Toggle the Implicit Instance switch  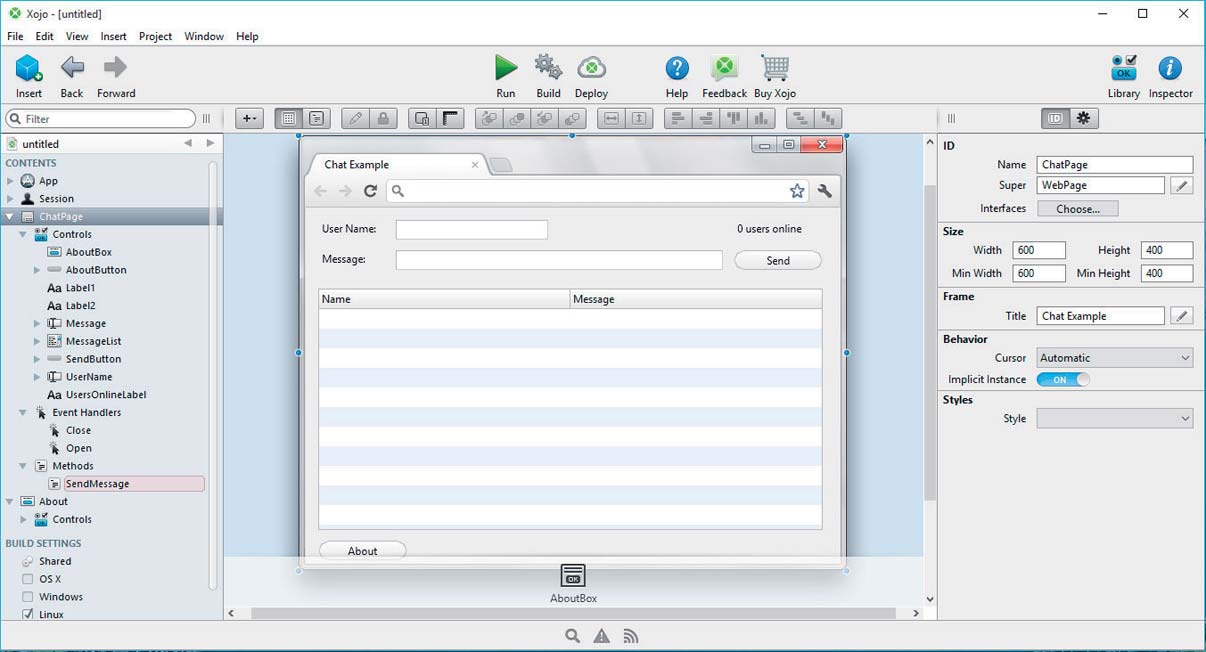point(1063,380)
